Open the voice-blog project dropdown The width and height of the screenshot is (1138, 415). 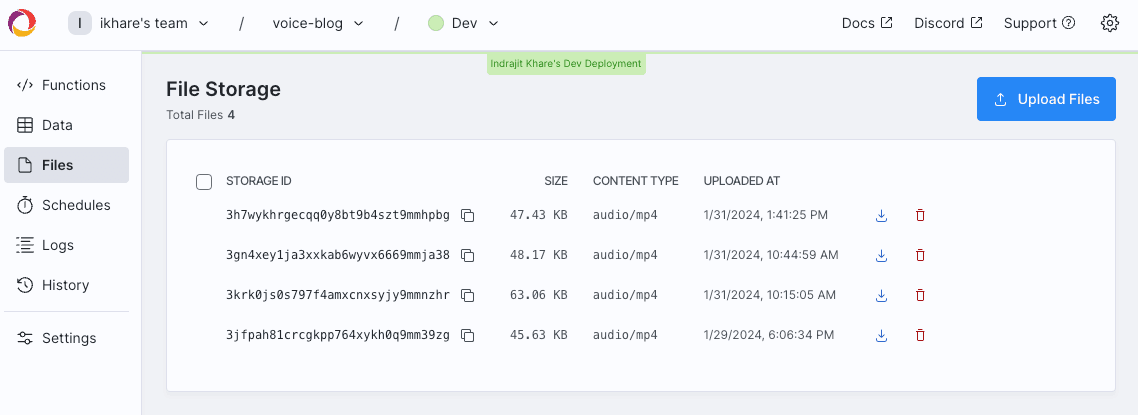(x=317, y=23)
